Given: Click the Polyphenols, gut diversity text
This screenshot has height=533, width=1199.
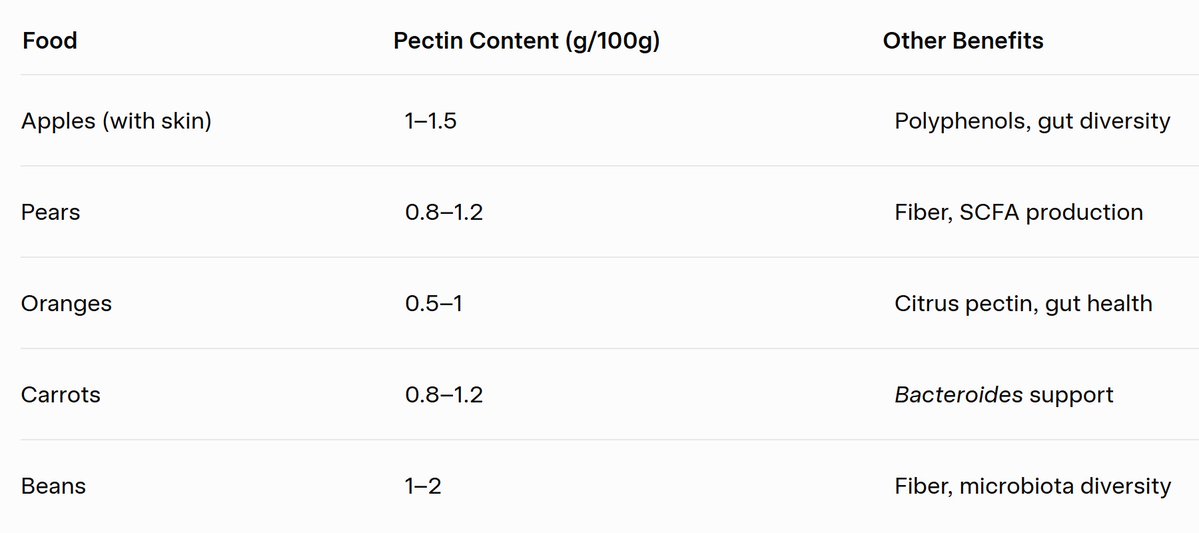Looking at the screenshot, I should 1032,121.
